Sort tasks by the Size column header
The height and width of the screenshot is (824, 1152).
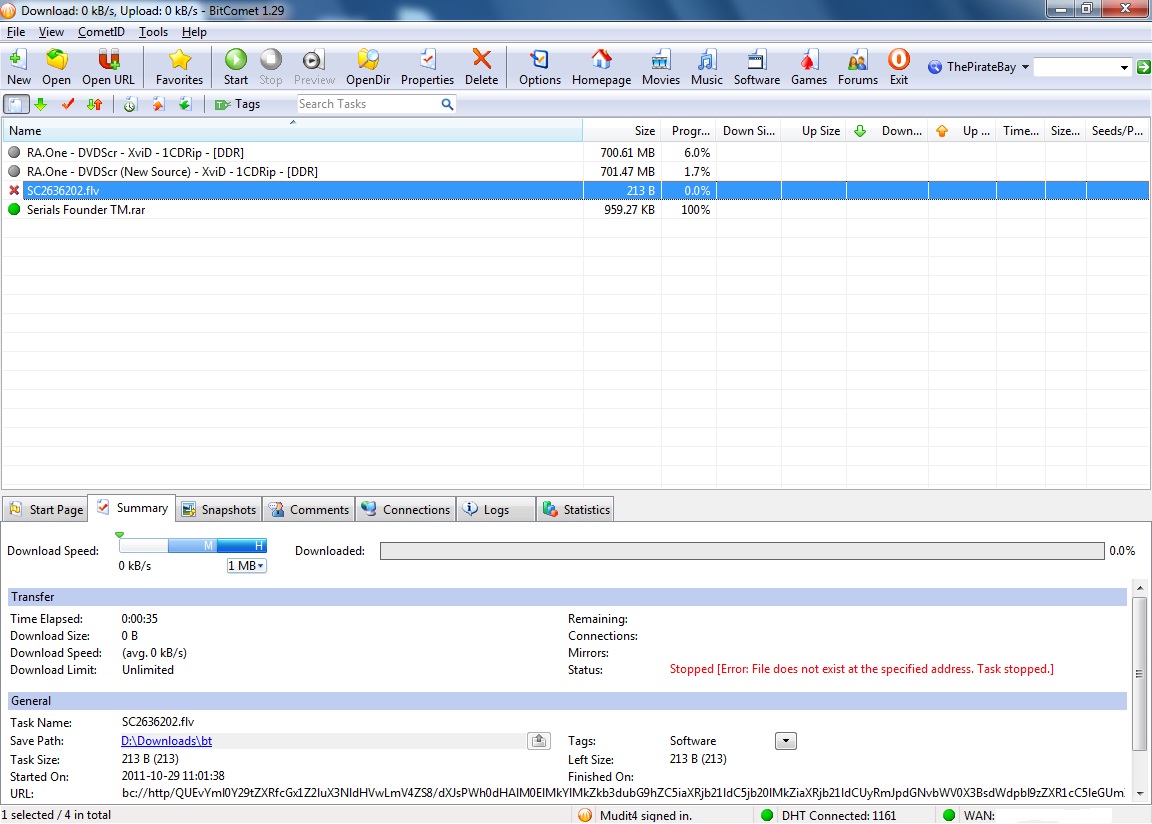tap(622, 131)
